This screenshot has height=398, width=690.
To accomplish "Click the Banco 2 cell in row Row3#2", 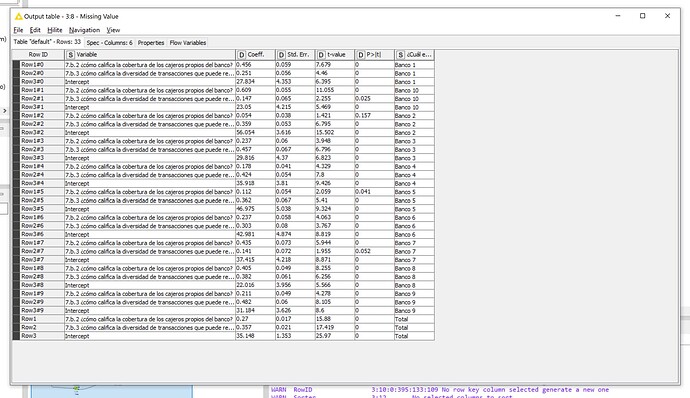I will (415, 133).
